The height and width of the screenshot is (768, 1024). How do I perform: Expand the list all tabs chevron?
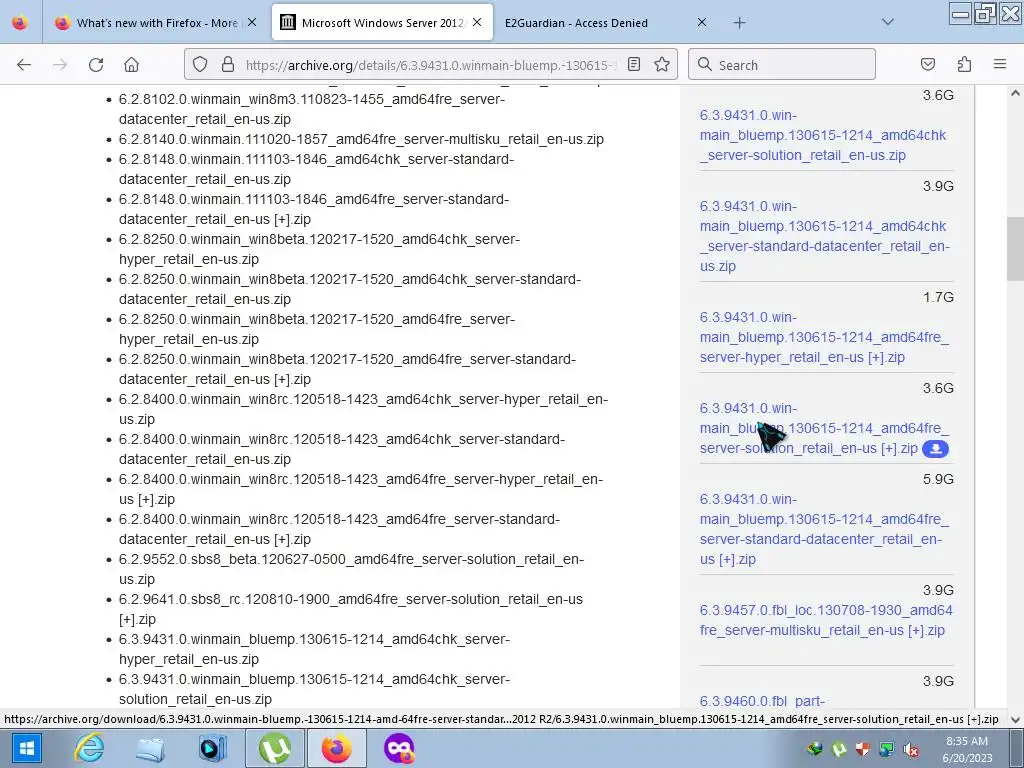point(887,23)
